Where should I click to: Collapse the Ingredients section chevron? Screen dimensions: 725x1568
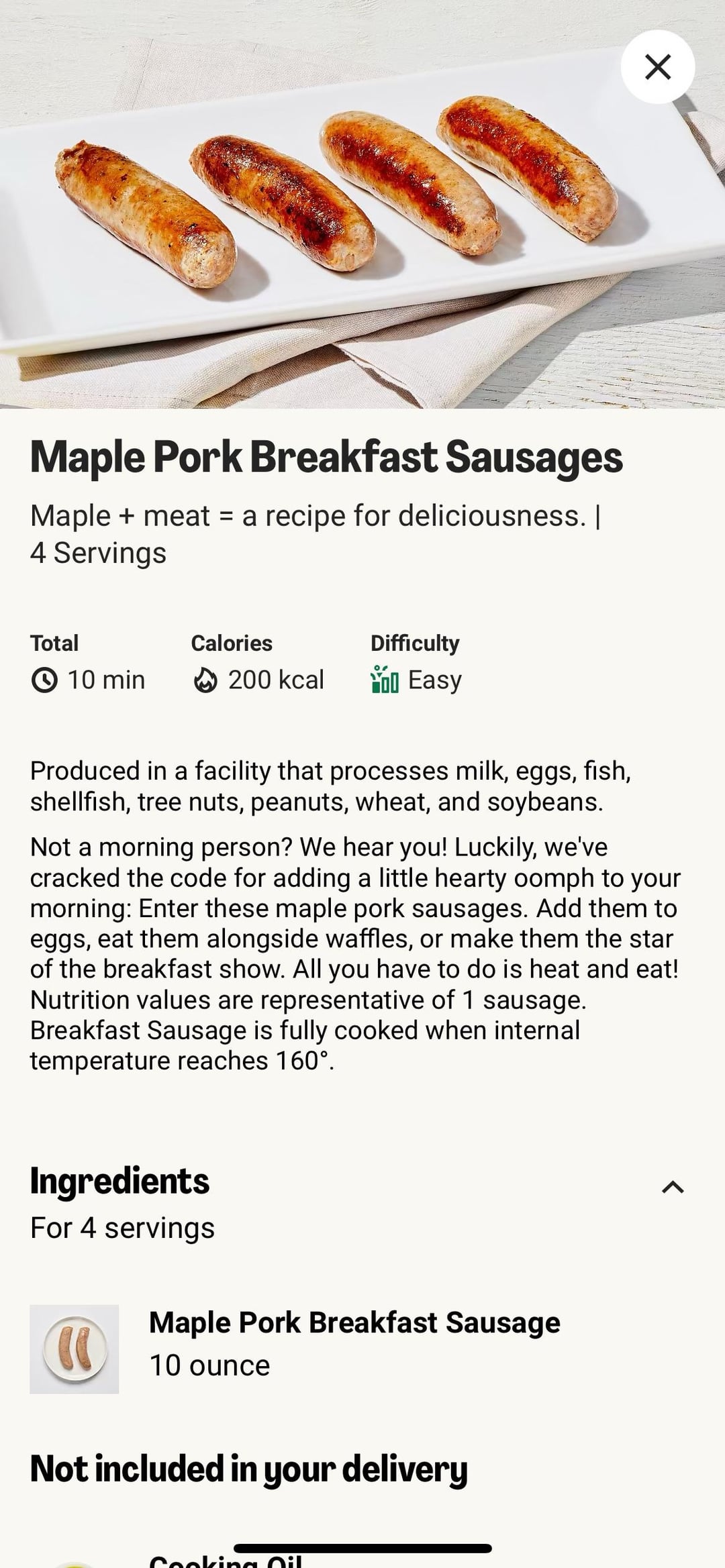point(672,1187)
